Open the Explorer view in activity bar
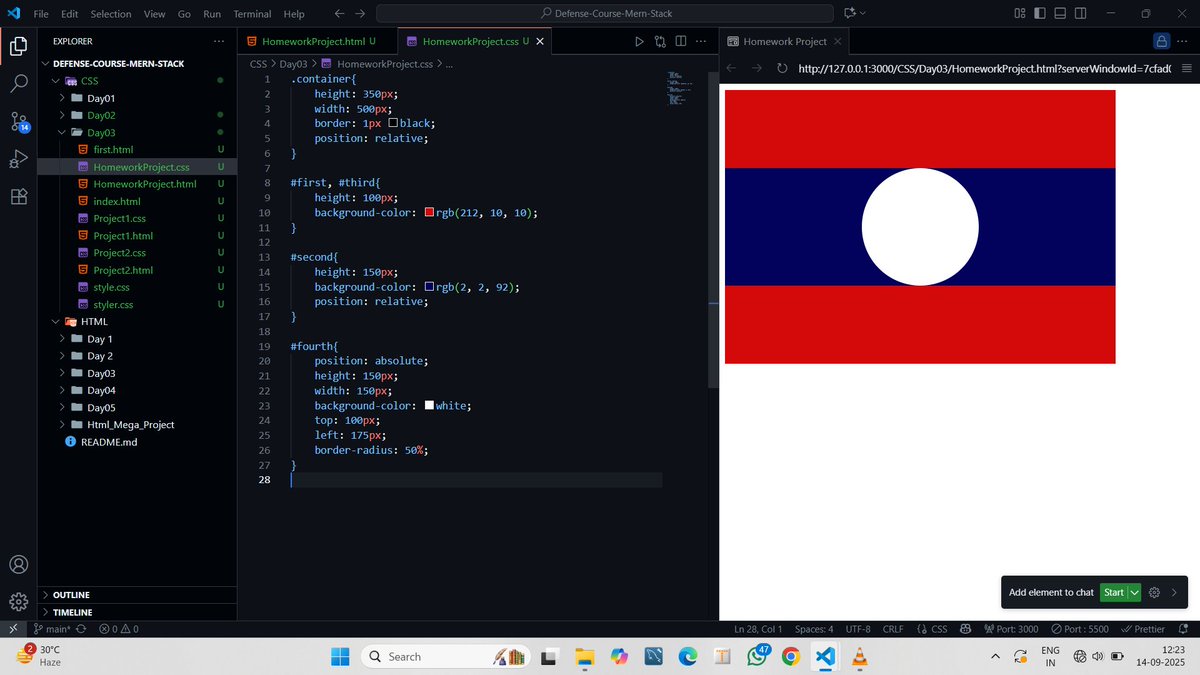This screenshot has height=675, width=1200. (18, 46)
